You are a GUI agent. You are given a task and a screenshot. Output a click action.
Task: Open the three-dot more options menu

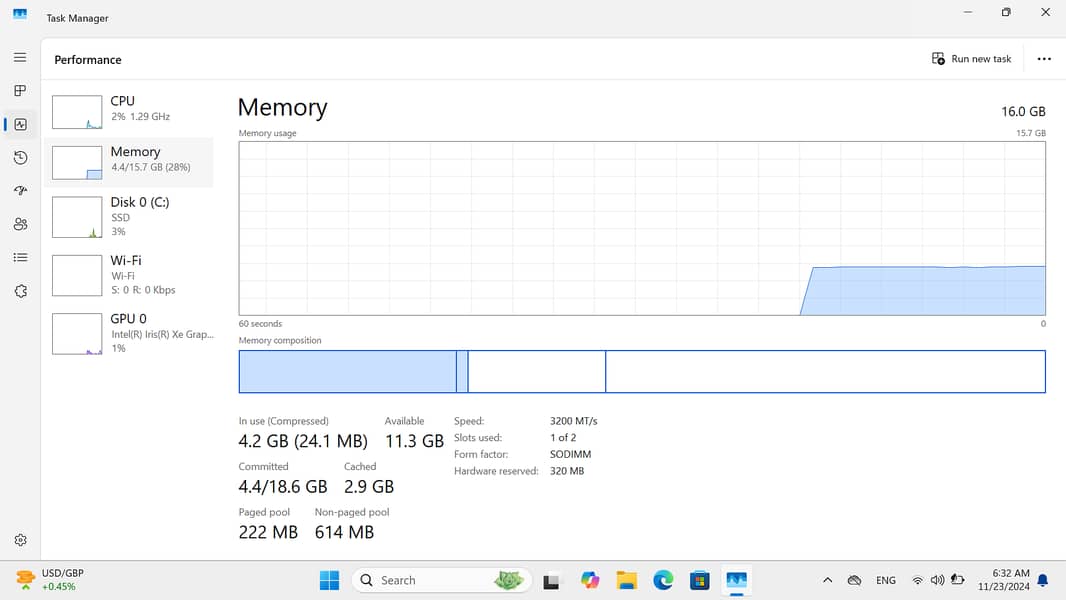pyautogui.click(x=1044, y=59)
